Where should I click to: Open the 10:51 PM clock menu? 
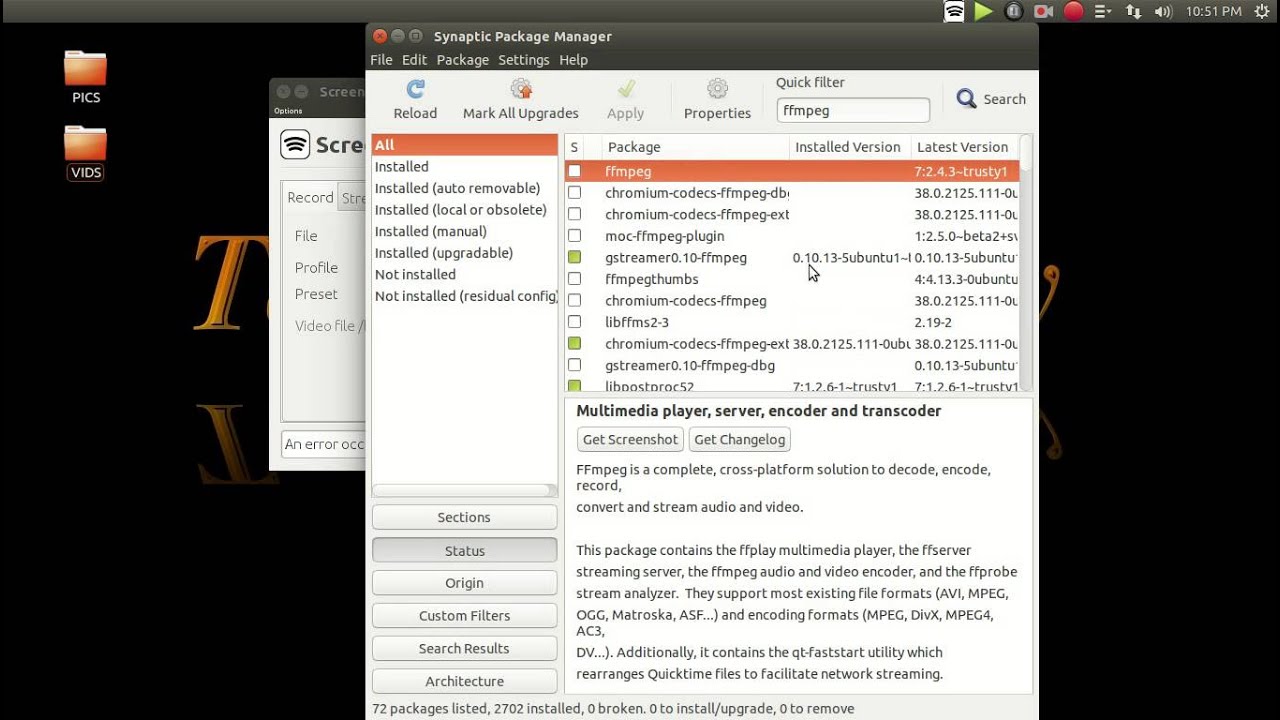(x=1213, y=12)
